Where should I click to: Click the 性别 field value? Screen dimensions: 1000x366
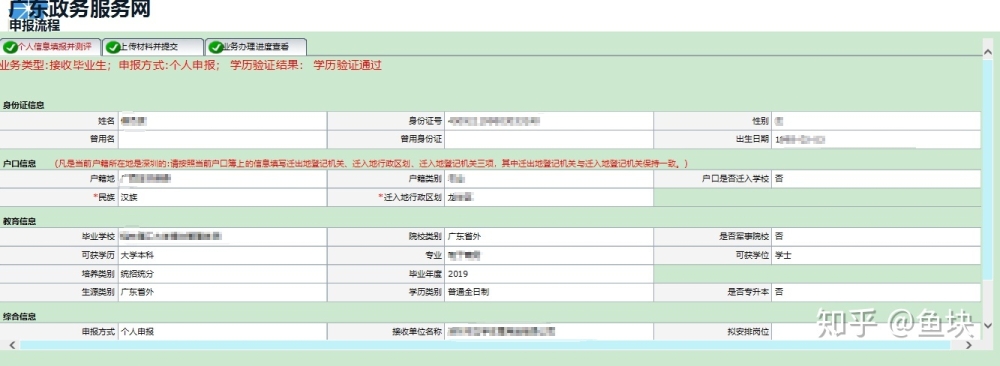pos(876,121)
